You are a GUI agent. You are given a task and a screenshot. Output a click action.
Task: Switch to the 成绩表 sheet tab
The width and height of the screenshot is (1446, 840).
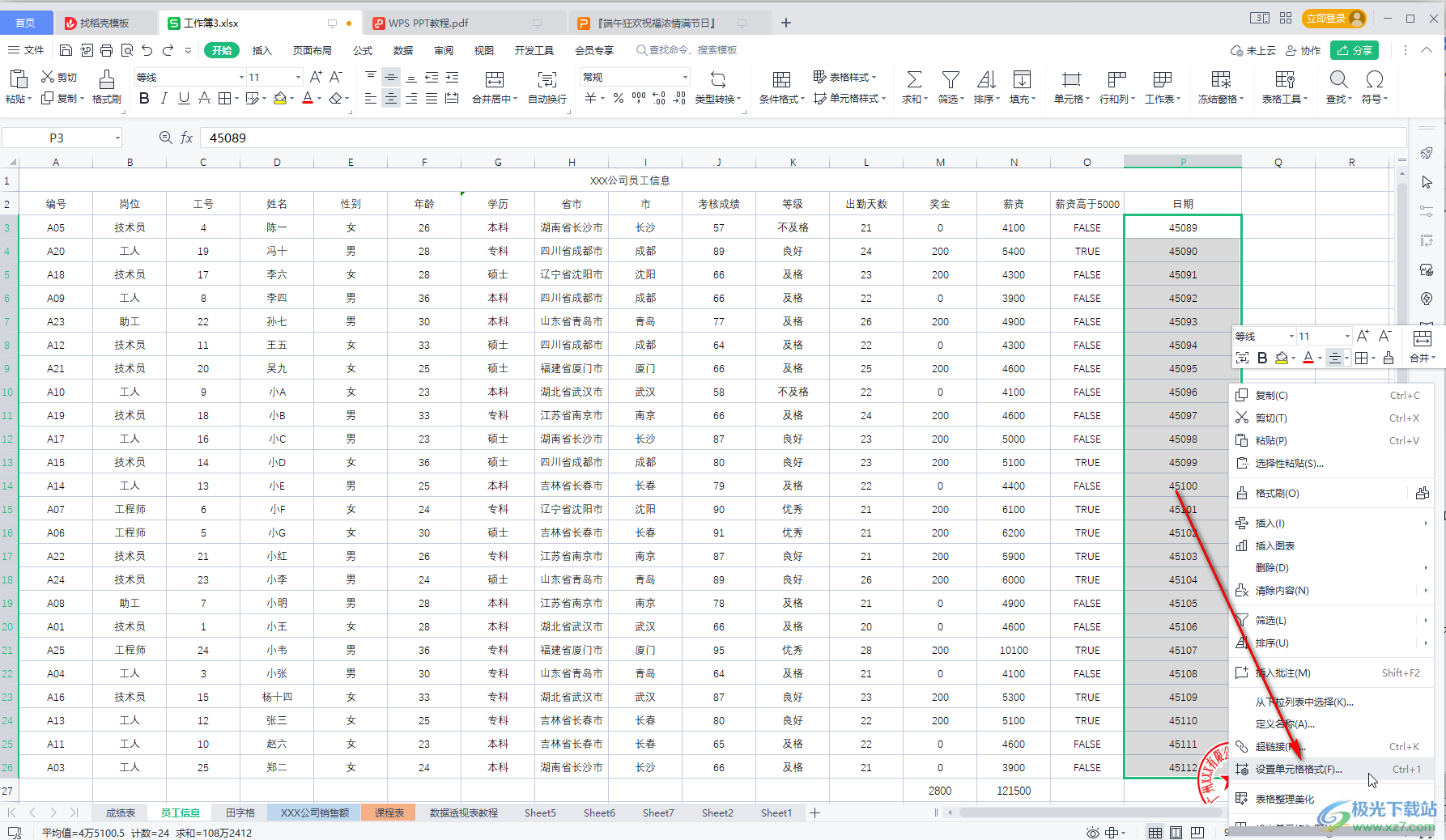(121, 812)
